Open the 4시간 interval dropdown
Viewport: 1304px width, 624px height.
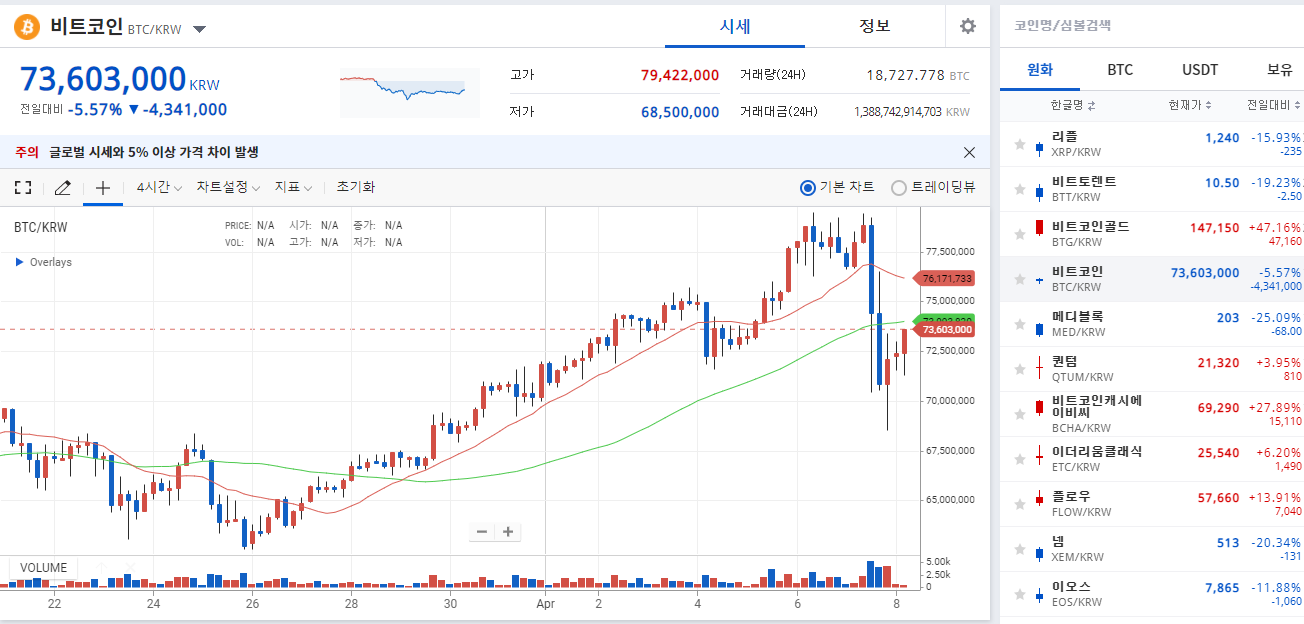coord(160,187)
